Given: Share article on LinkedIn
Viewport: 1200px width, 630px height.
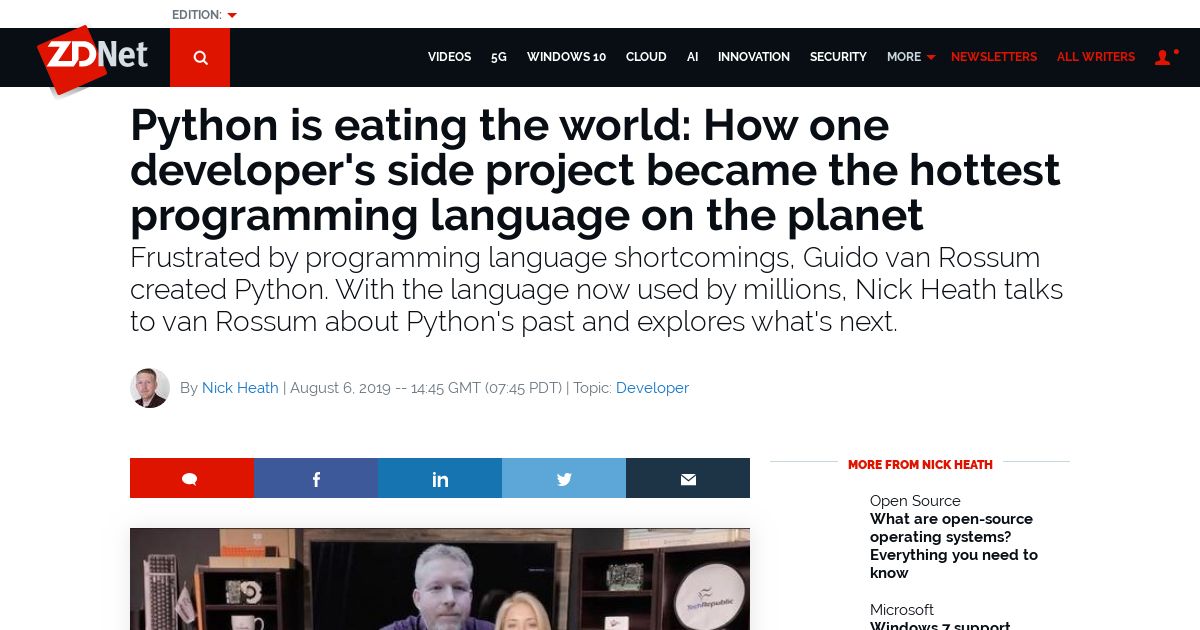Looking at the screenshot, I should click(440, 478).
